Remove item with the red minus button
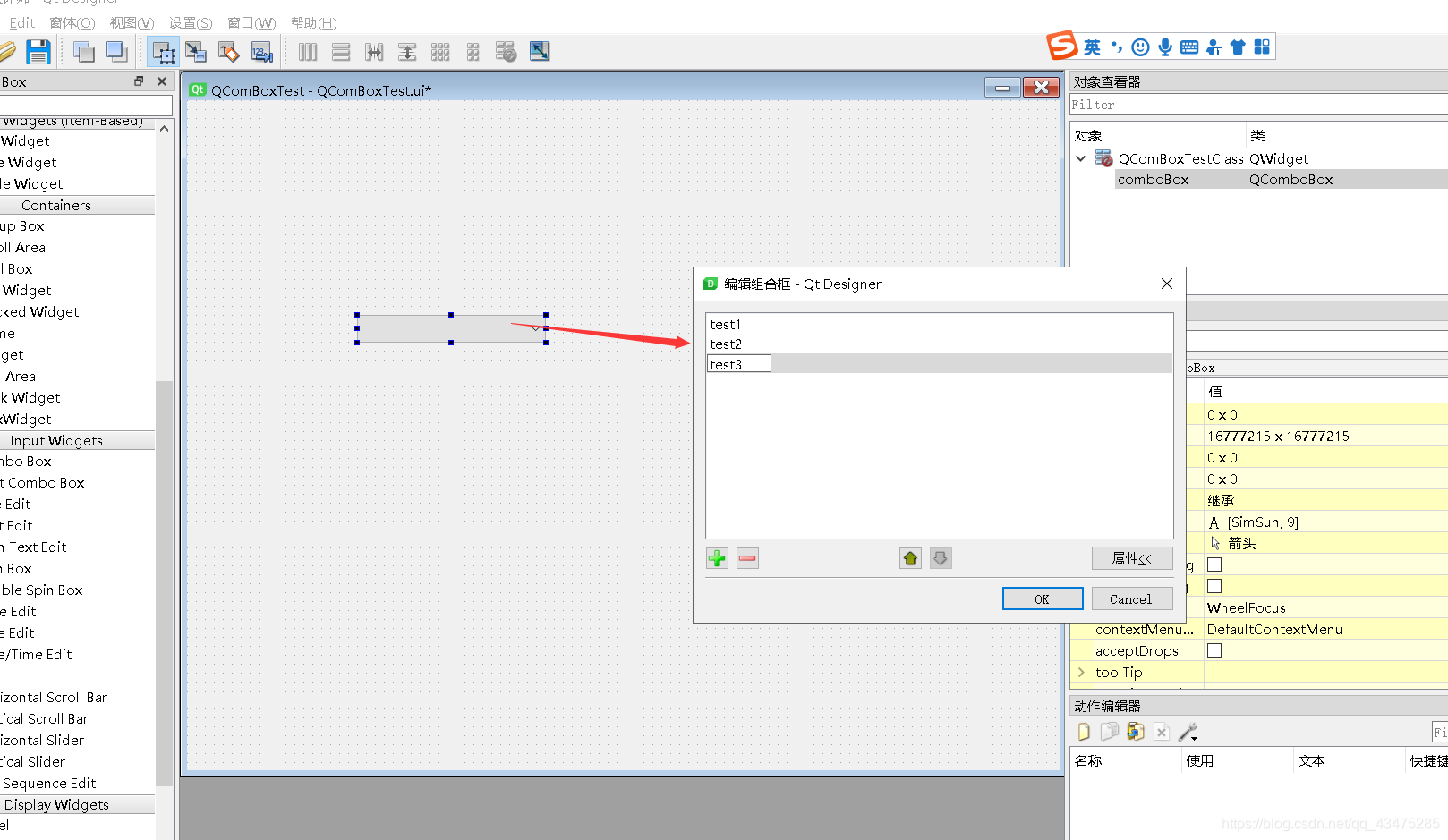1448x840 pixels. pyautogui.click(x=747, y=558)
